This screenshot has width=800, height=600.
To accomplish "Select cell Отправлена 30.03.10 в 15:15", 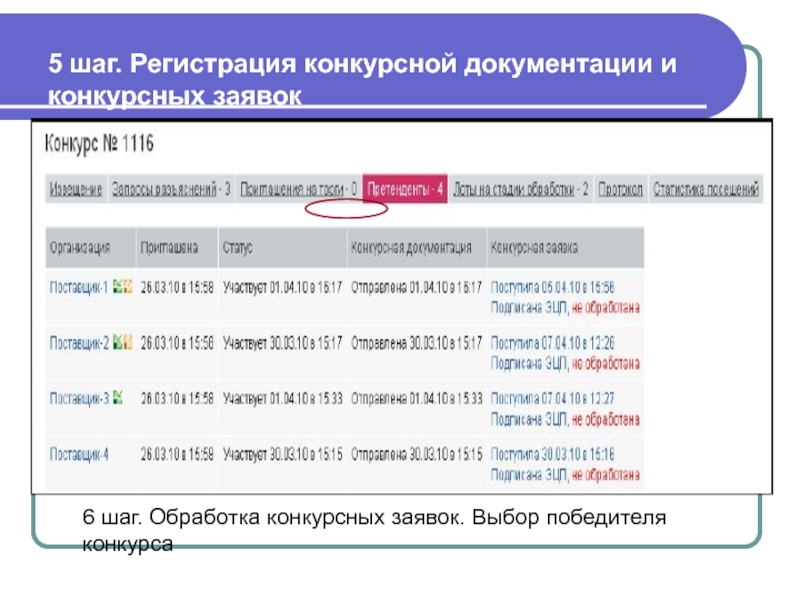I will [x=416, y=454].
